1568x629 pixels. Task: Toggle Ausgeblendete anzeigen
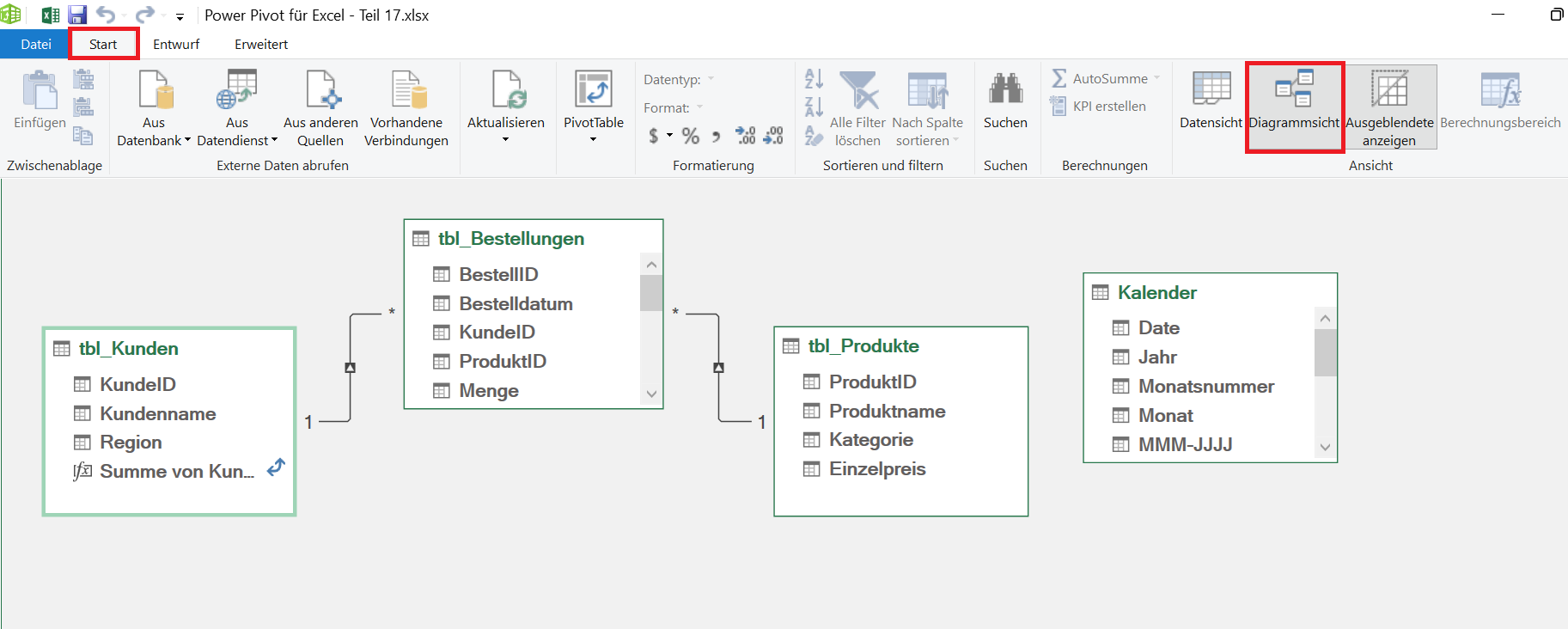[x=1389, y=107]
